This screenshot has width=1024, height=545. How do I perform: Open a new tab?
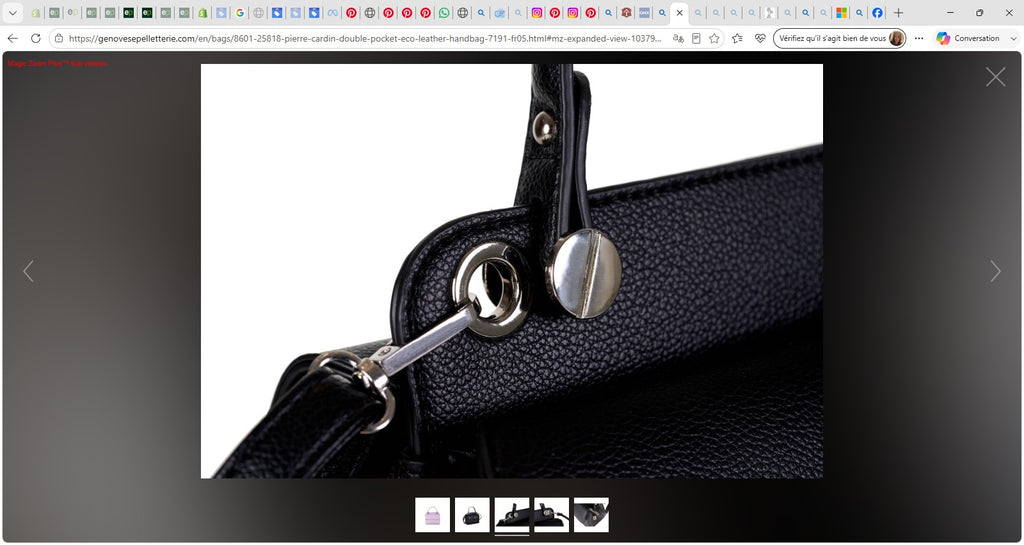(899, 12)
